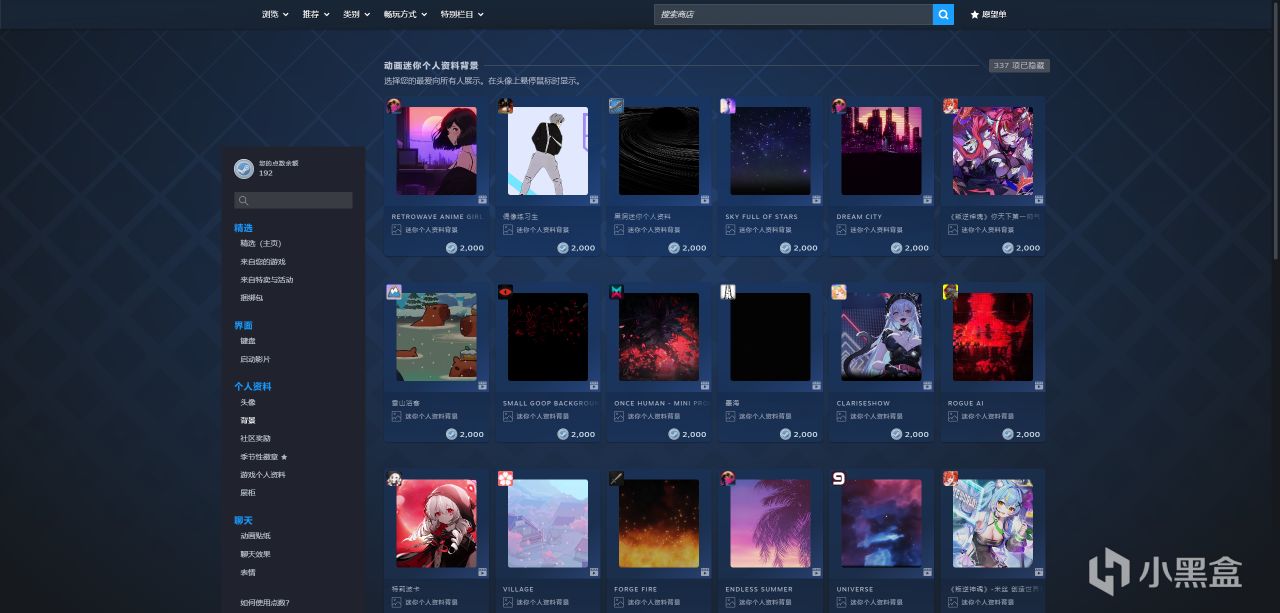
Task: Open 表情 category in sidebar
Action: 247,572
